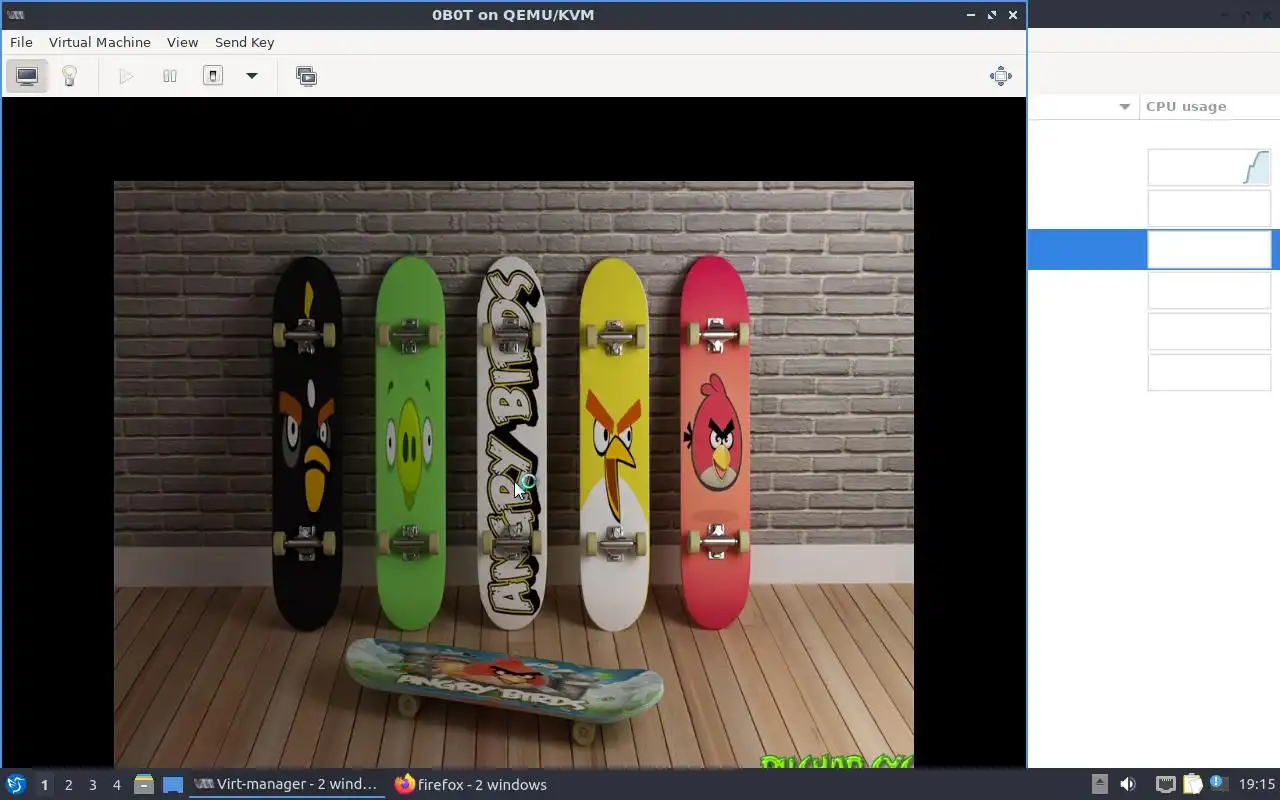
Task: Shut down the virtual machine
Action: [x=213, y=76]
